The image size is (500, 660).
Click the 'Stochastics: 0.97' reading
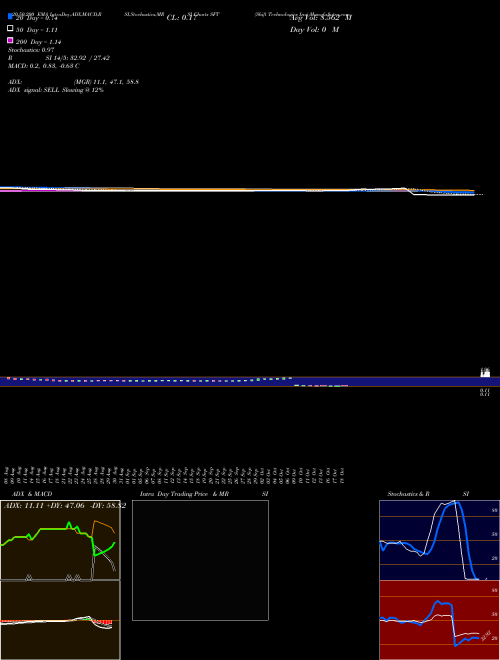(x=31, y=50)
